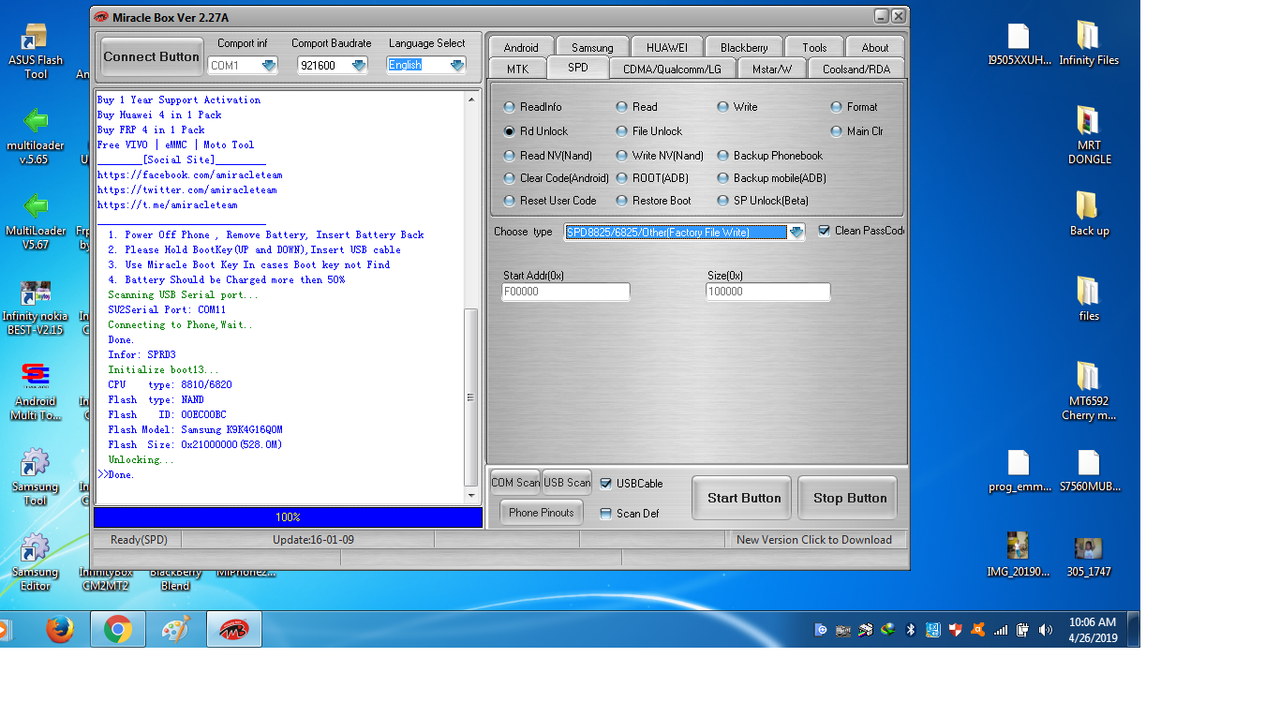Open the Comport Baudrate 921600 dropdown
Screen dimensions: 1280x720
(x=358, y=65)
